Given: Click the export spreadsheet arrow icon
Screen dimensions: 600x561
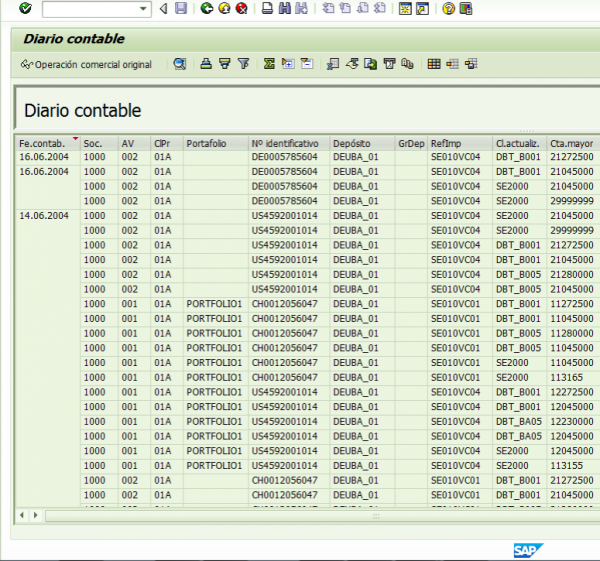Looking at the screenshot, I should (x=352, y=64).
